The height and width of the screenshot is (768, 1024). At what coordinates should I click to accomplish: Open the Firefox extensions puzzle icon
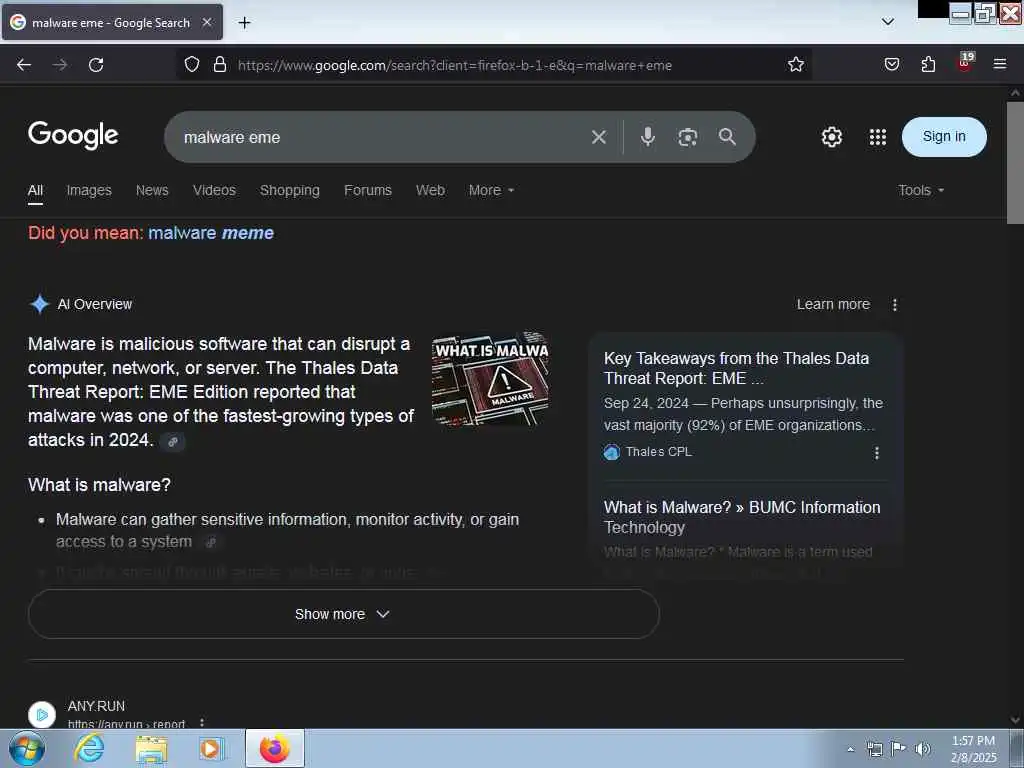[x=928, y=65]
